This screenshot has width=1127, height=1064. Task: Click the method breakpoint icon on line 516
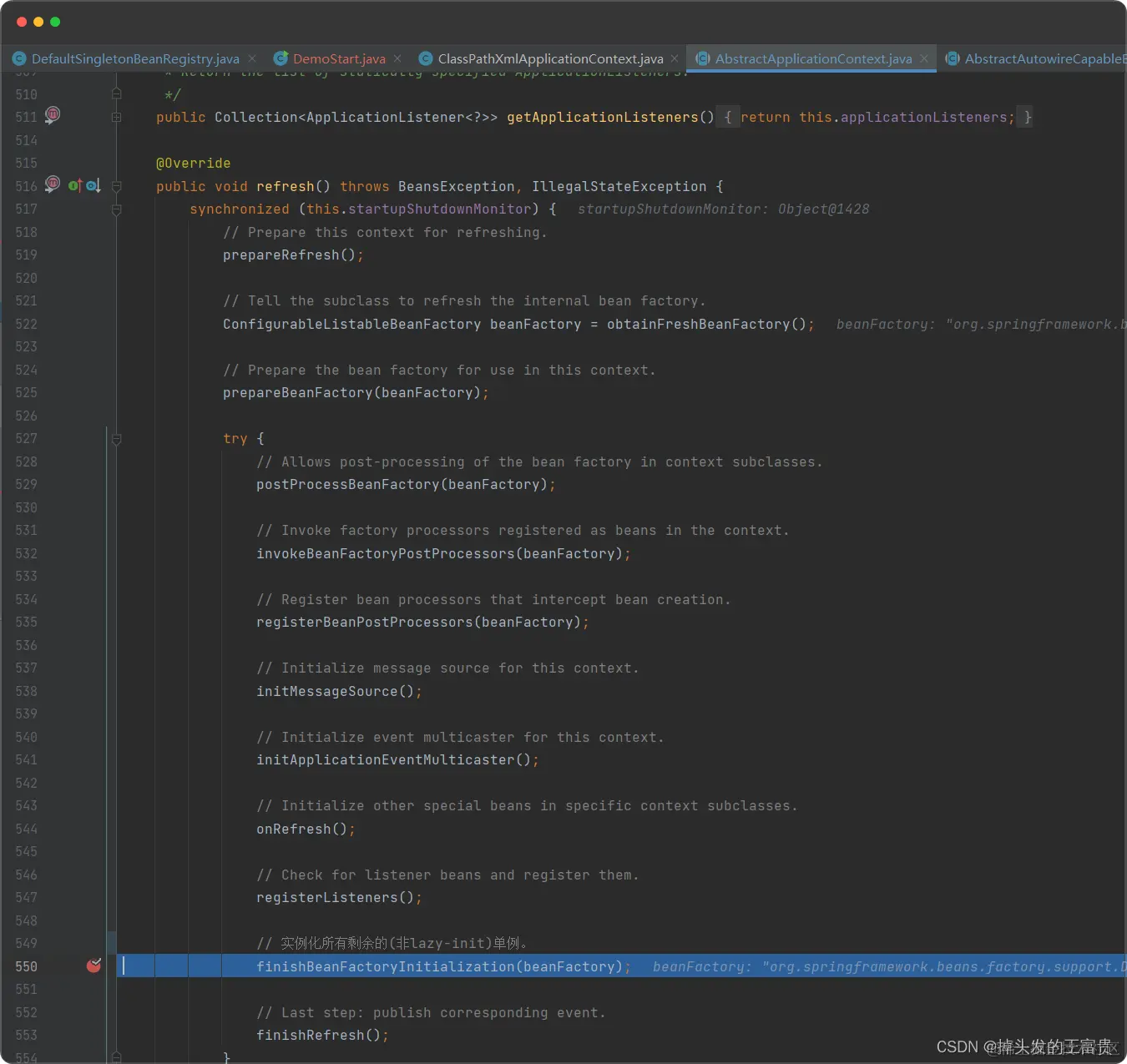click(53, 184)
